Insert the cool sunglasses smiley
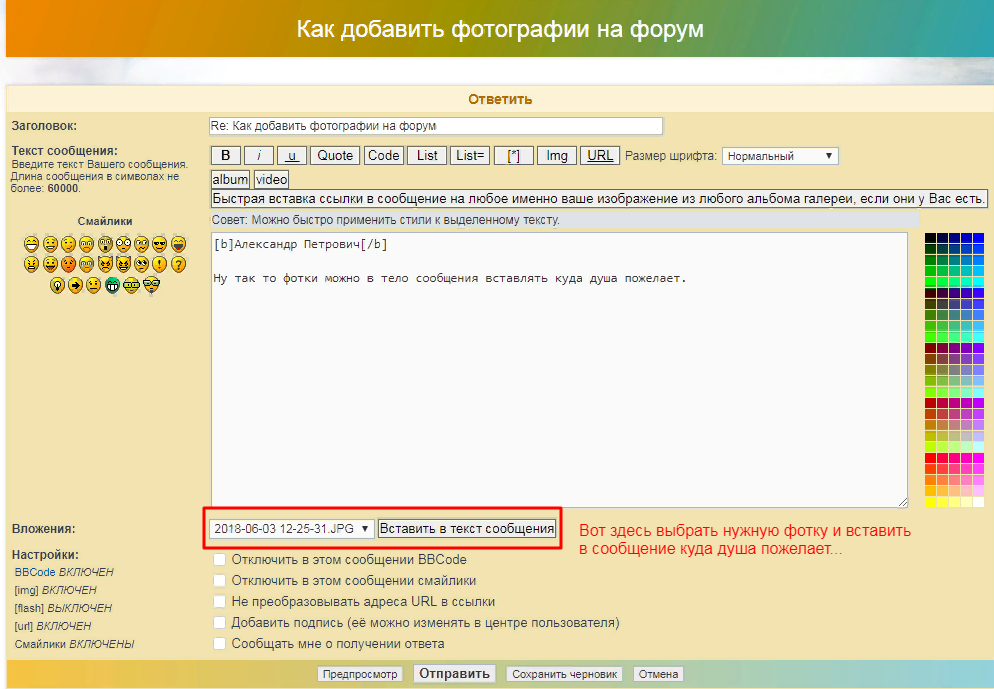 click(x=160, y=243)
